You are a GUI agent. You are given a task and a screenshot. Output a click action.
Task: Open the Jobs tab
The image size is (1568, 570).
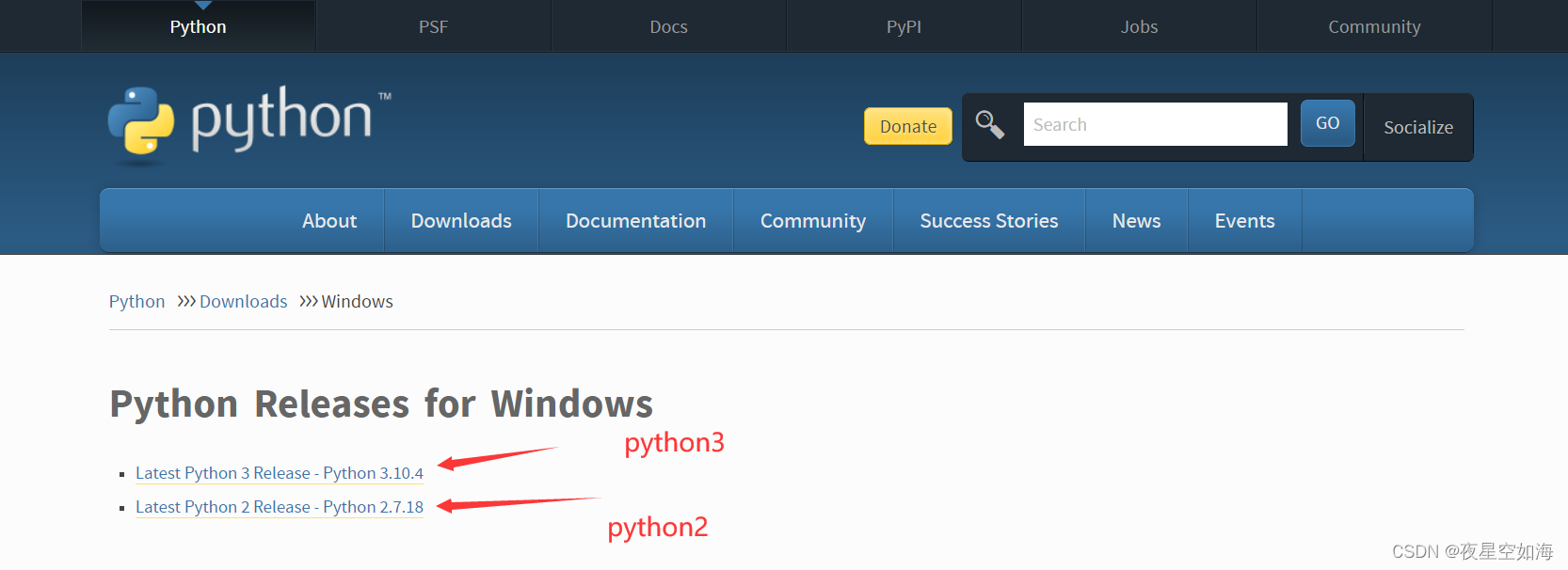(x=1139, y=26)
